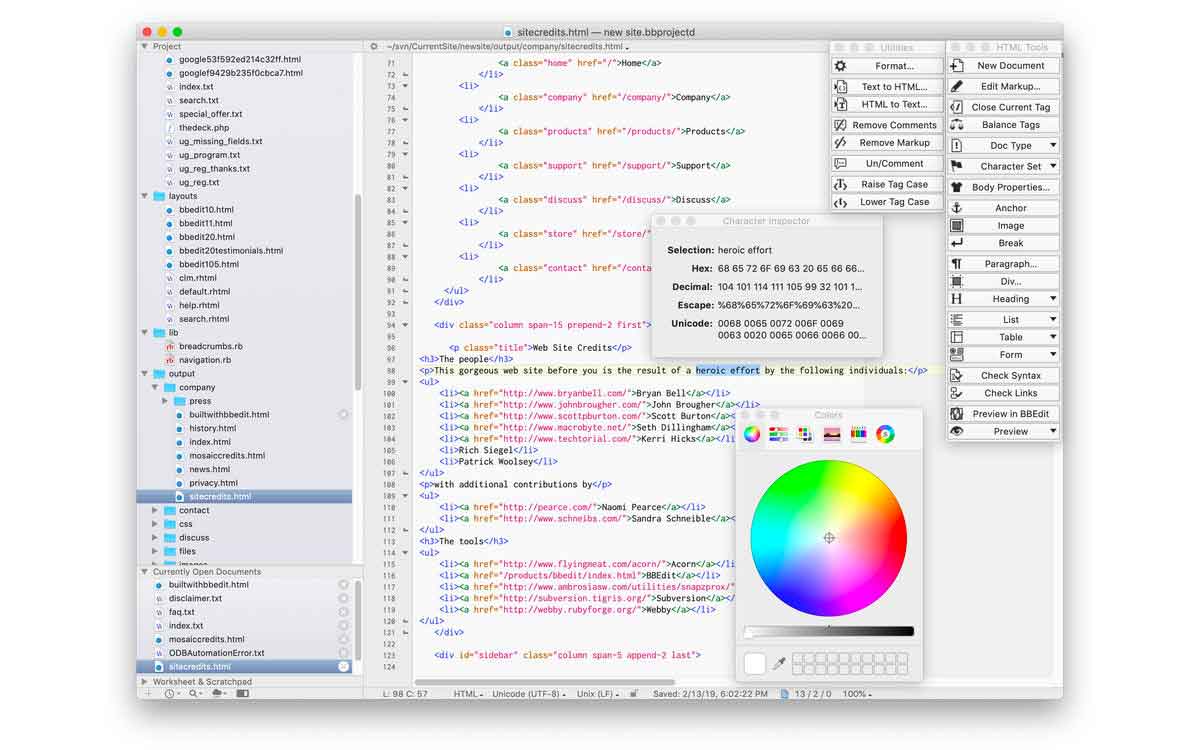Click the magnifier eyedropper in the Colors panel
The height and width of the screenshot is (750, 1200).
click(780, 663)
